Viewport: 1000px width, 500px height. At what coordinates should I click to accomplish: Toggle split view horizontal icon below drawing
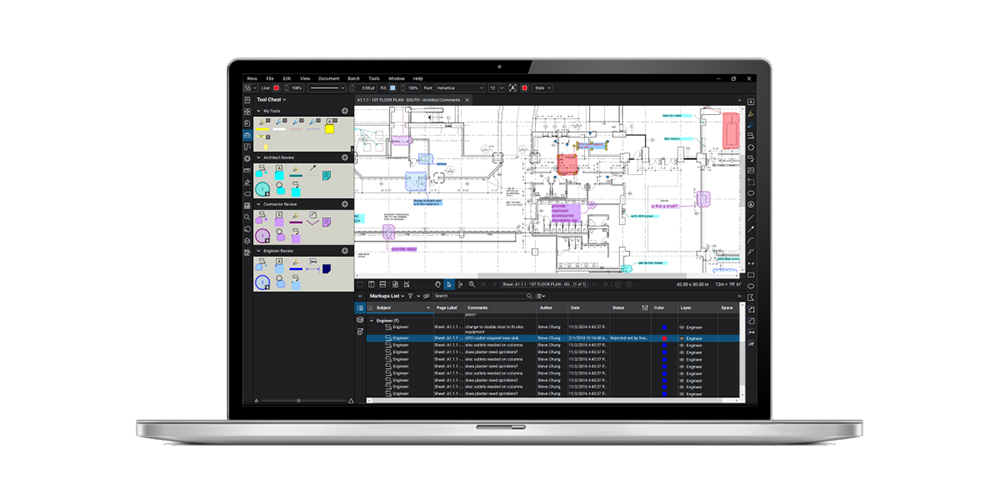coord(383,284)
